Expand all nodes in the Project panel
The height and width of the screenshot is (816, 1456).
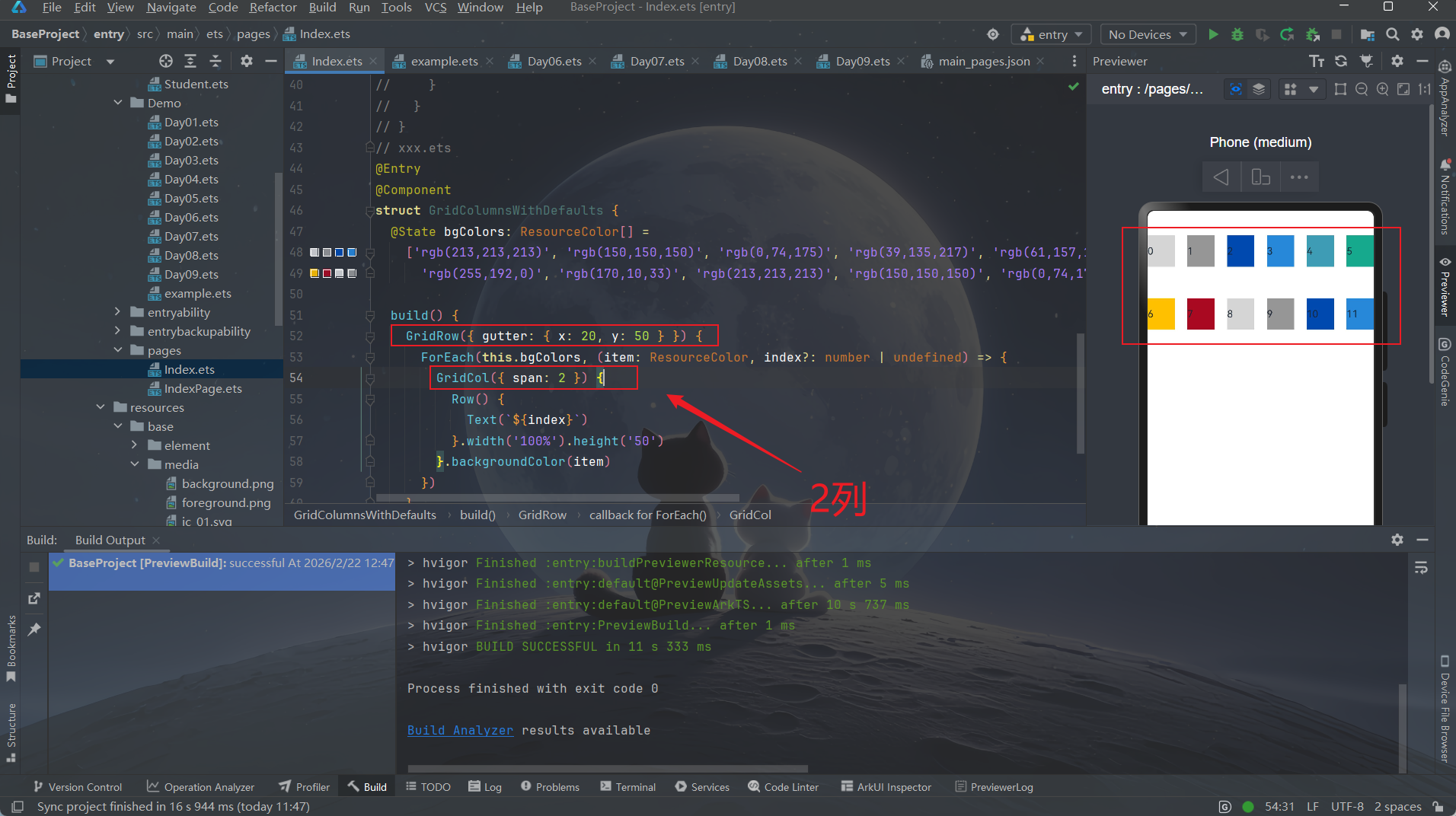coord(190,61)
